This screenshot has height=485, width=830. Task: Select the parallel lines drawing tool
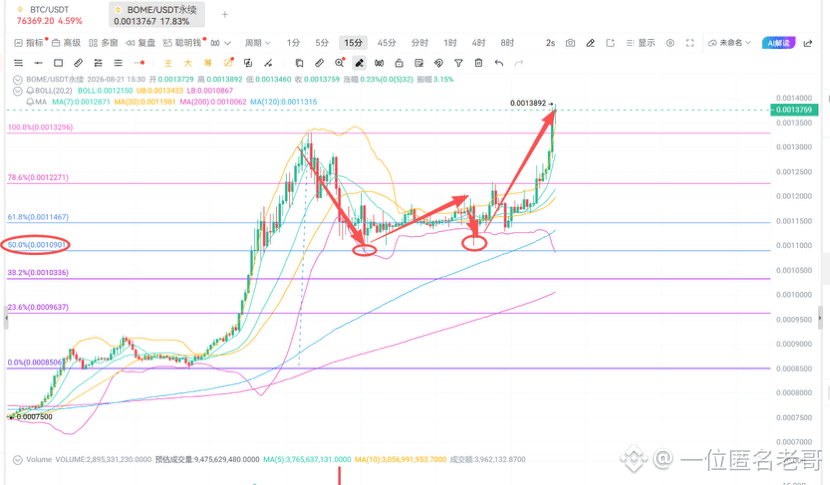point(118,63)
